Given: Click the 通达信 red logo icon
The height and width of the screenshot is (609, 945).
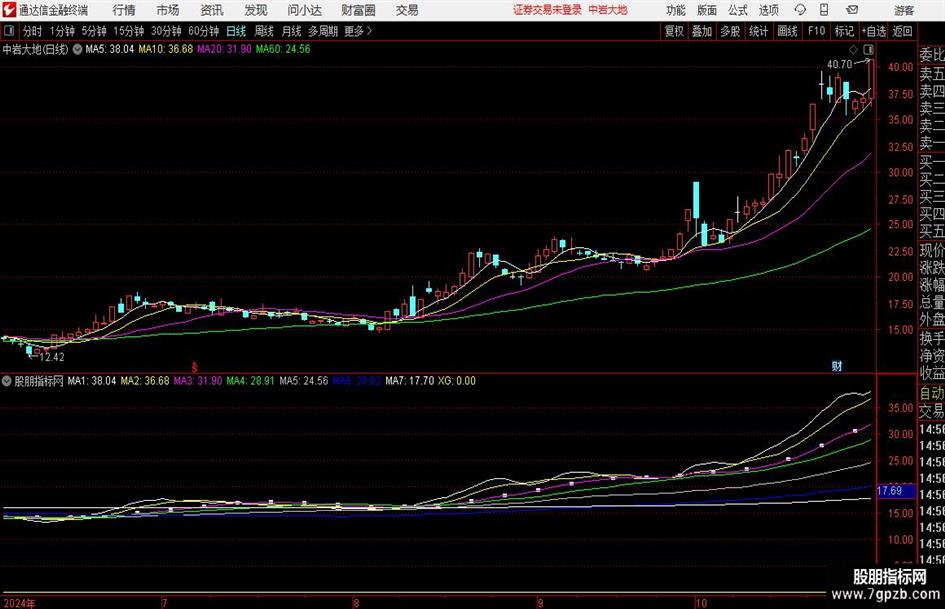Looking at the screenshot, I should pos(9,10).
